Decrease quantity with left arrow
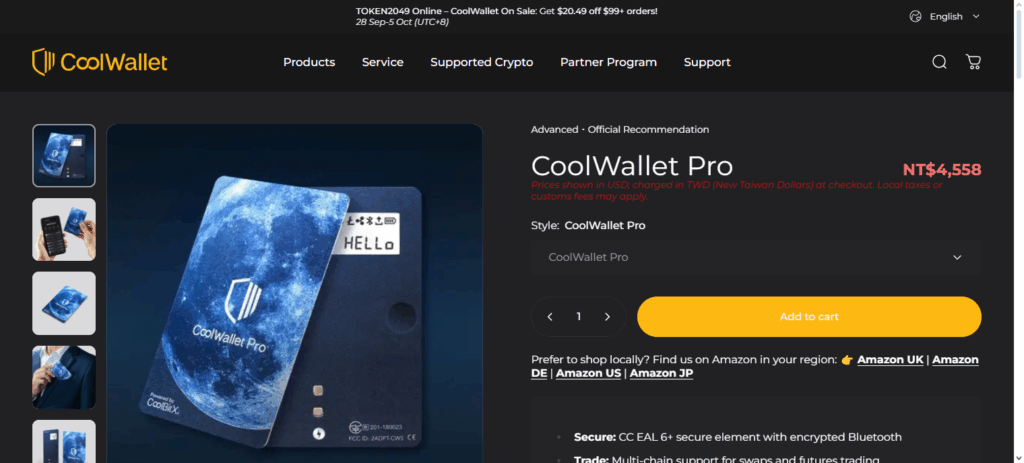Viewport: 1024px width, 463px height. pos(550,317)
